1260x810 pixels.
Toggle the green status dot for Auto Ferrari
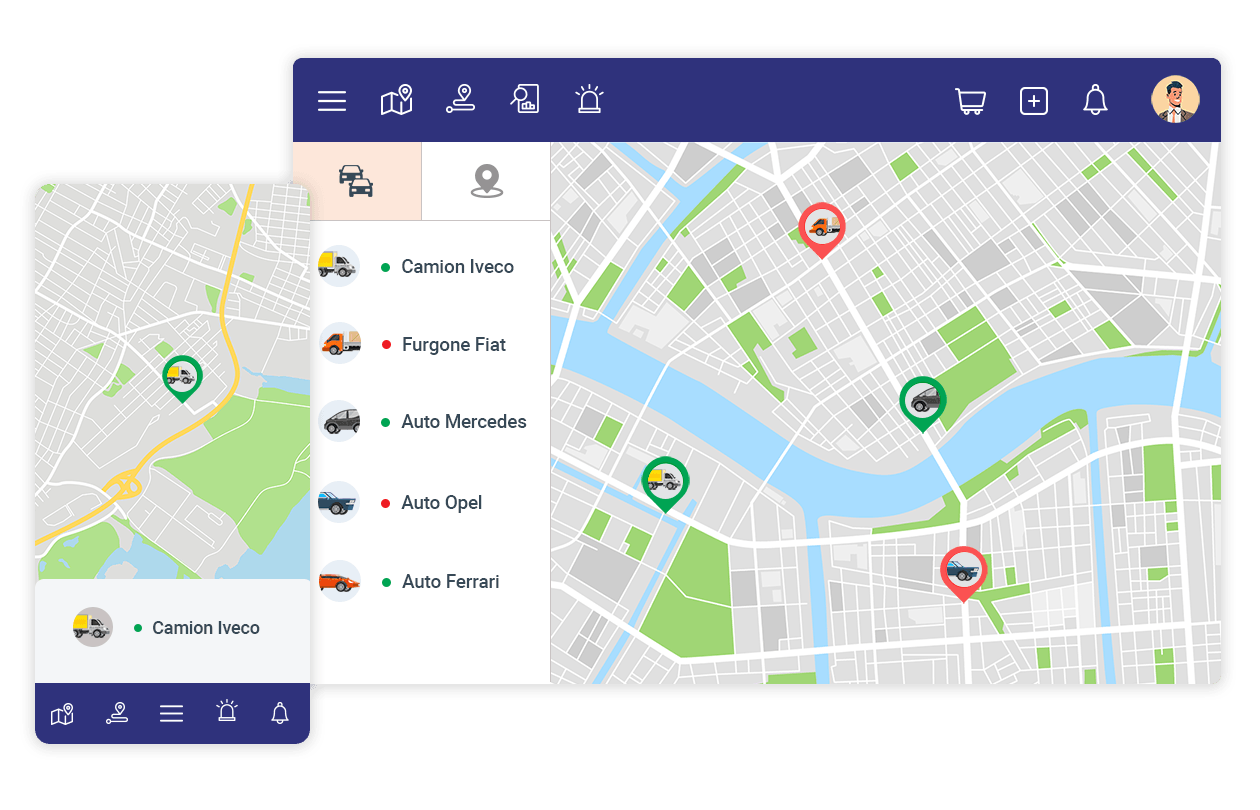[x=385, y=581]
